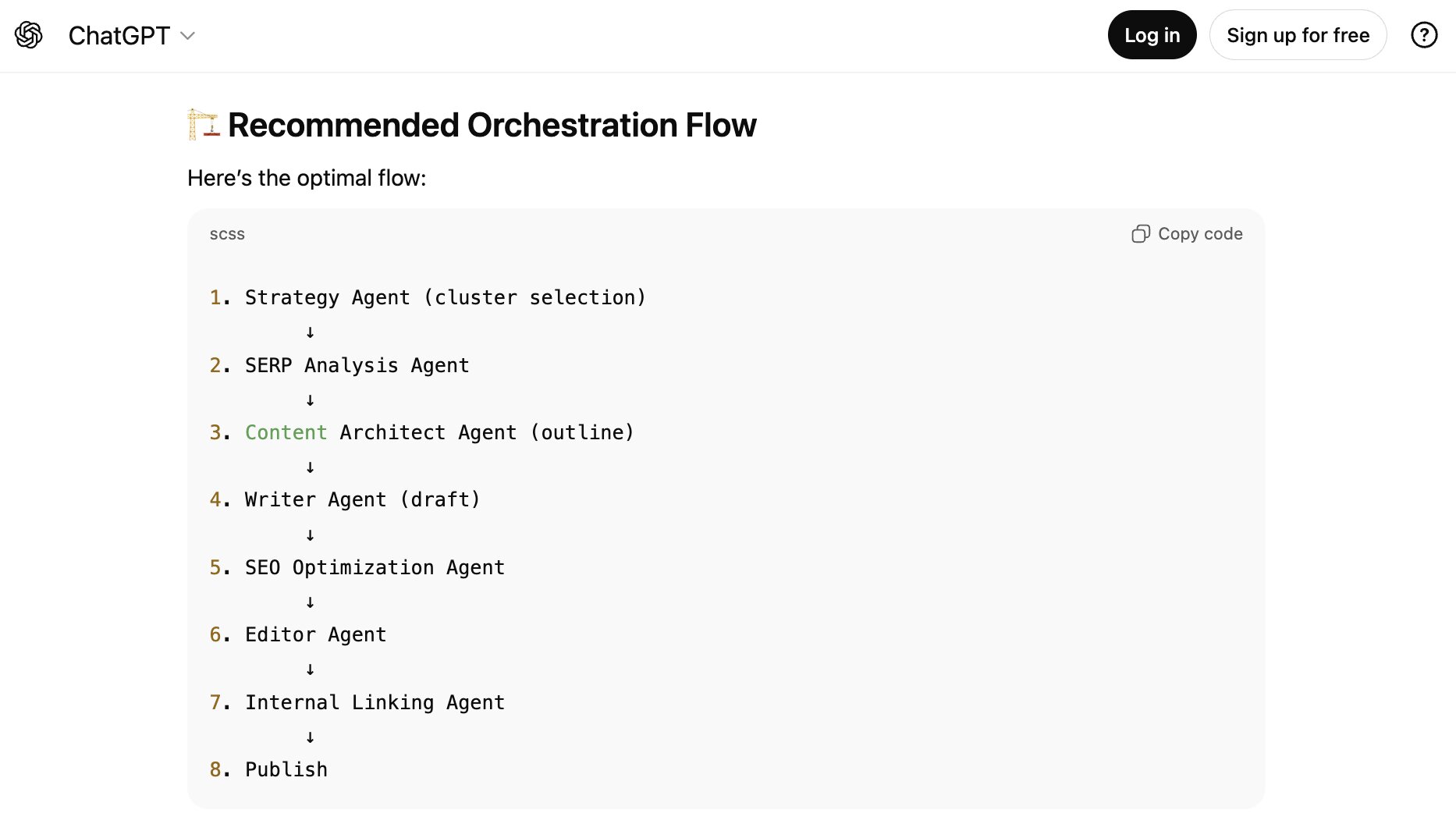This screenshot has width=1456, height=838.
Task: Click the OpenAI spiral mark
Action: [28, 35]
